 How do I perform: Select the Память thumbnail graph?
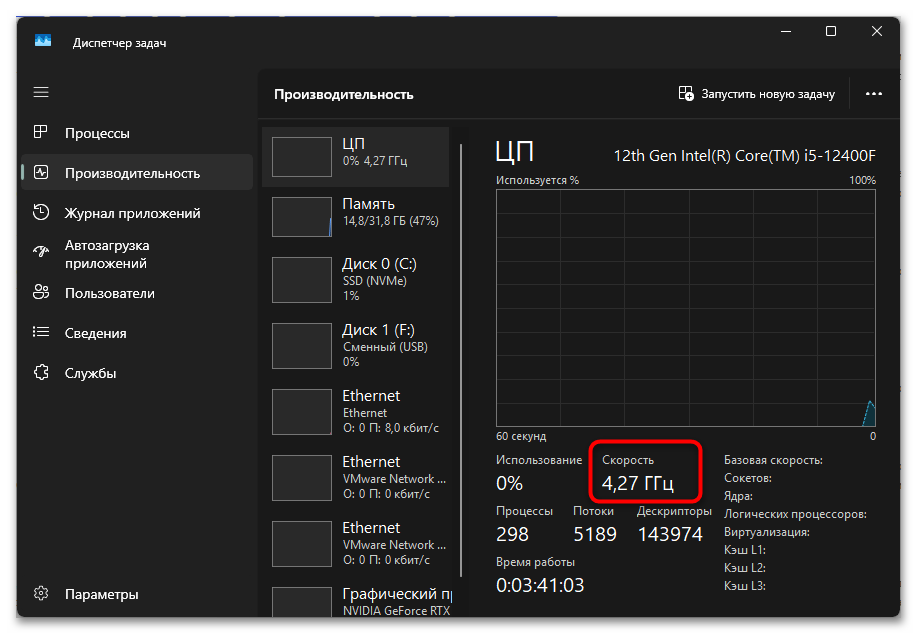pyautogui.click(x=302, y=217)
